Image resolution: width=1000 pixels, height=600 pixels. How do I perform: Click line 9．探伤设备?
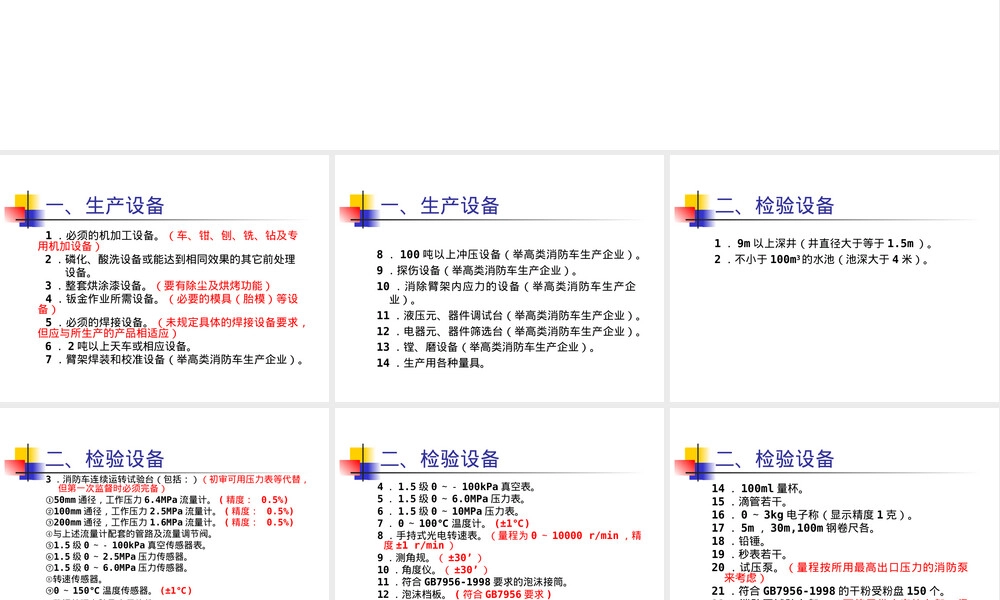click(x=478, y=270)
